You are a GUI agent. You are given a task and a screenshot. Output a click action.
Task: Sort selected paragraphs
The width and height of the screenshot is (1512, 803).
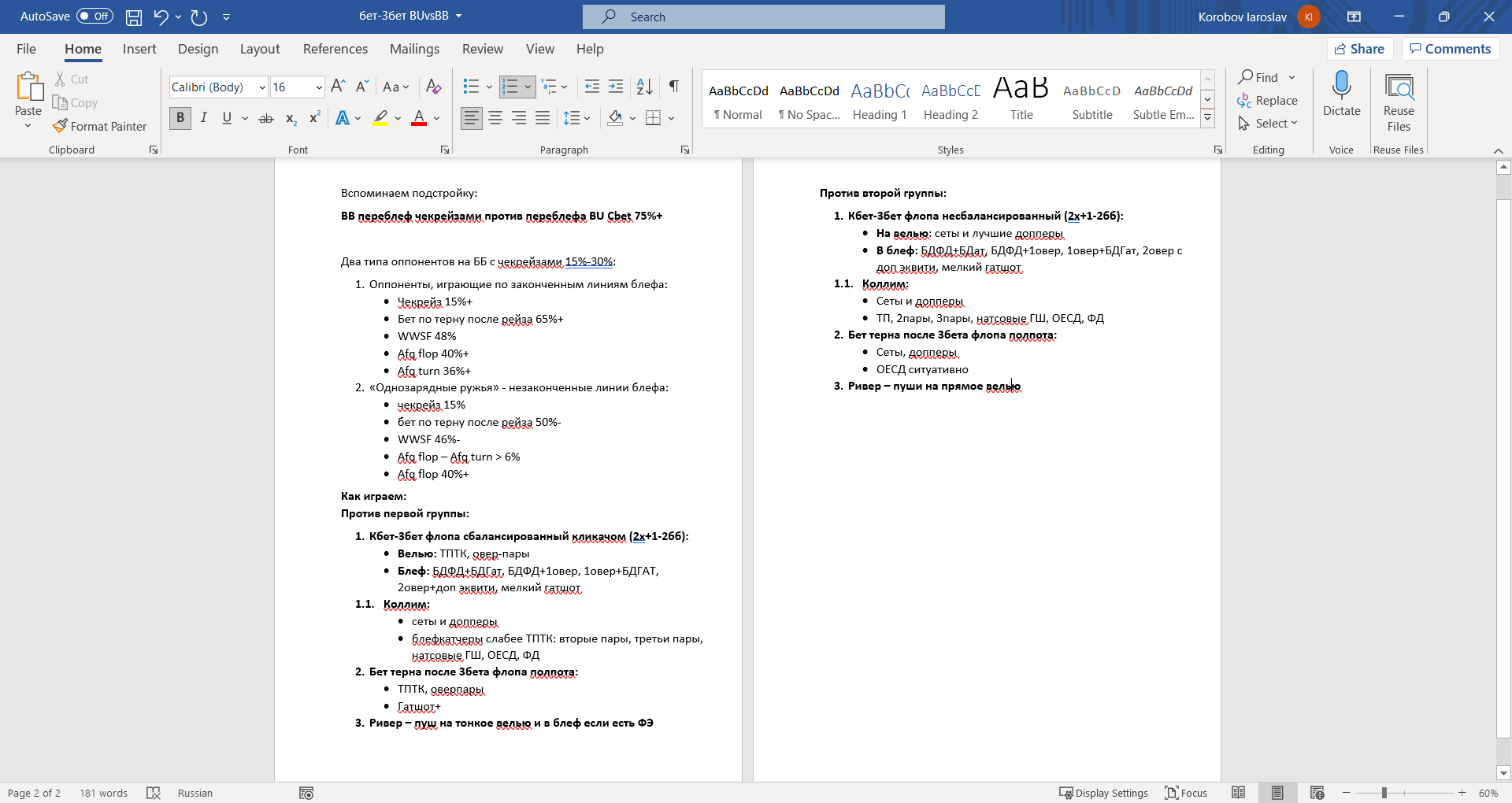(x=644, y=87)
